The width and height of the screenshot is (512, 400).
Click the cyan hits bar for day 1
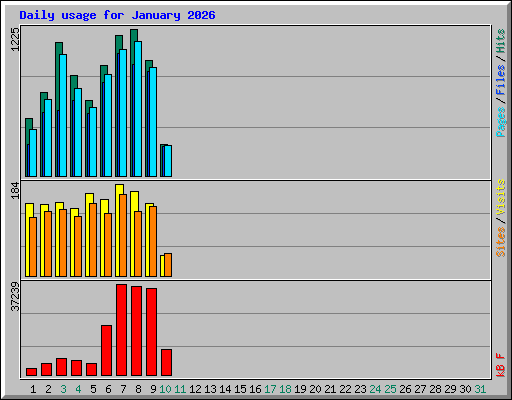33,153
